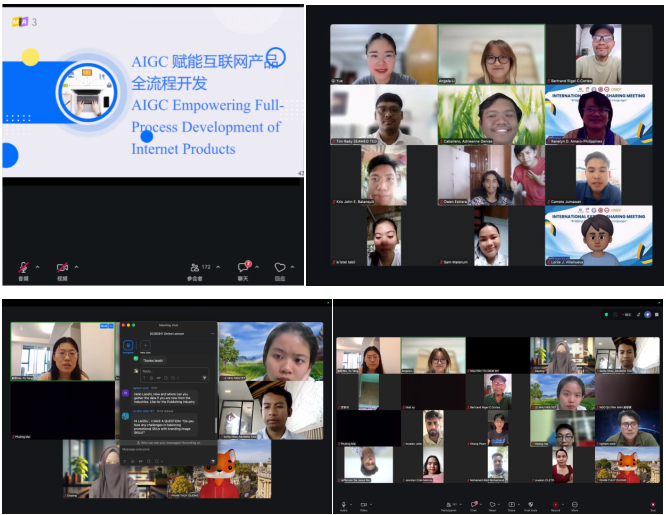Image resolution: width=666 pixels, height=515 pixels.
Task: Expand audio options arrow beside 音频
Action: (x=37, y=267)
